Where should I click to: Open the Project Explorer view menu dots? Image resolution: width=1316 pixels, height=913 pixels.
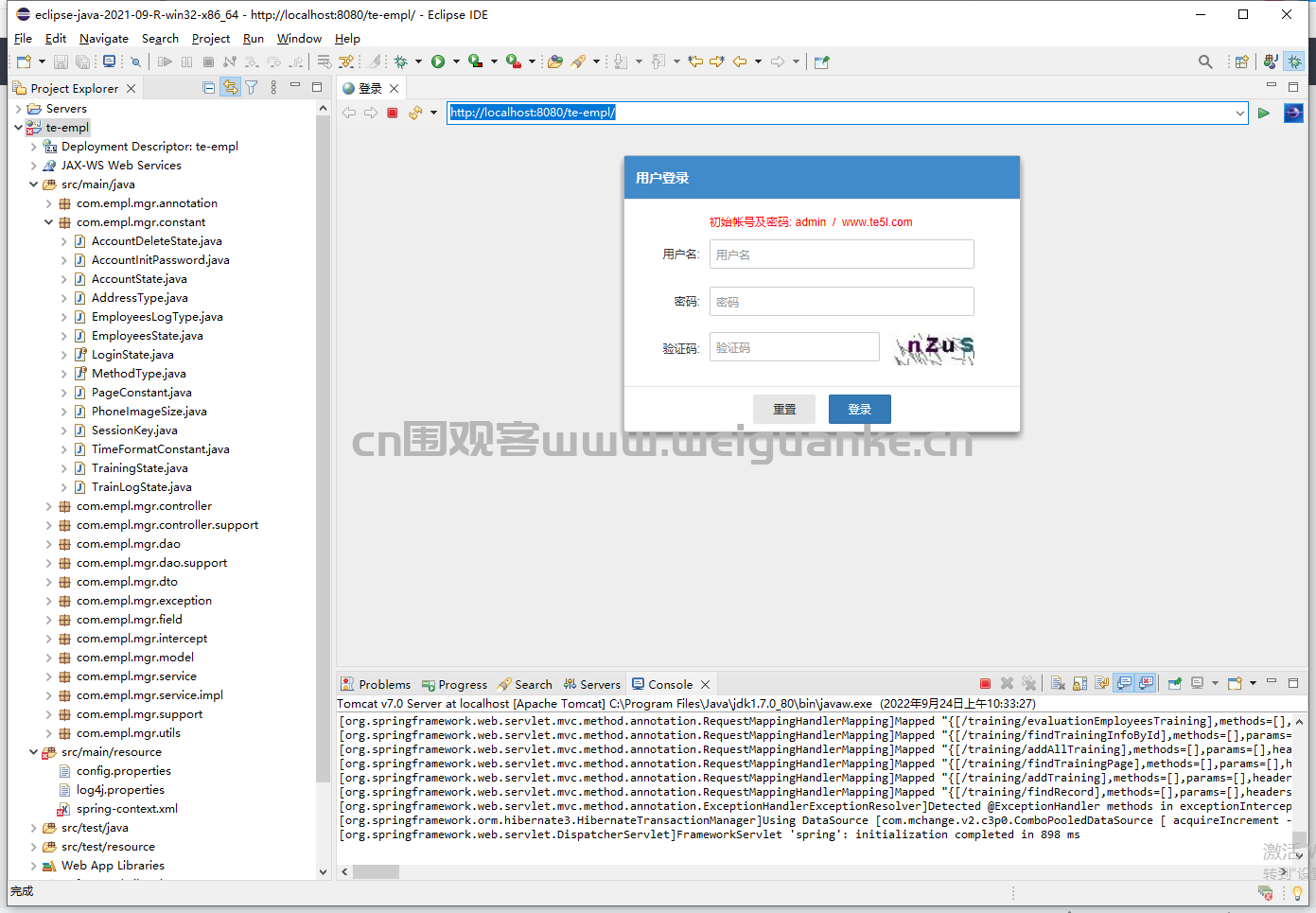point(273,88)
